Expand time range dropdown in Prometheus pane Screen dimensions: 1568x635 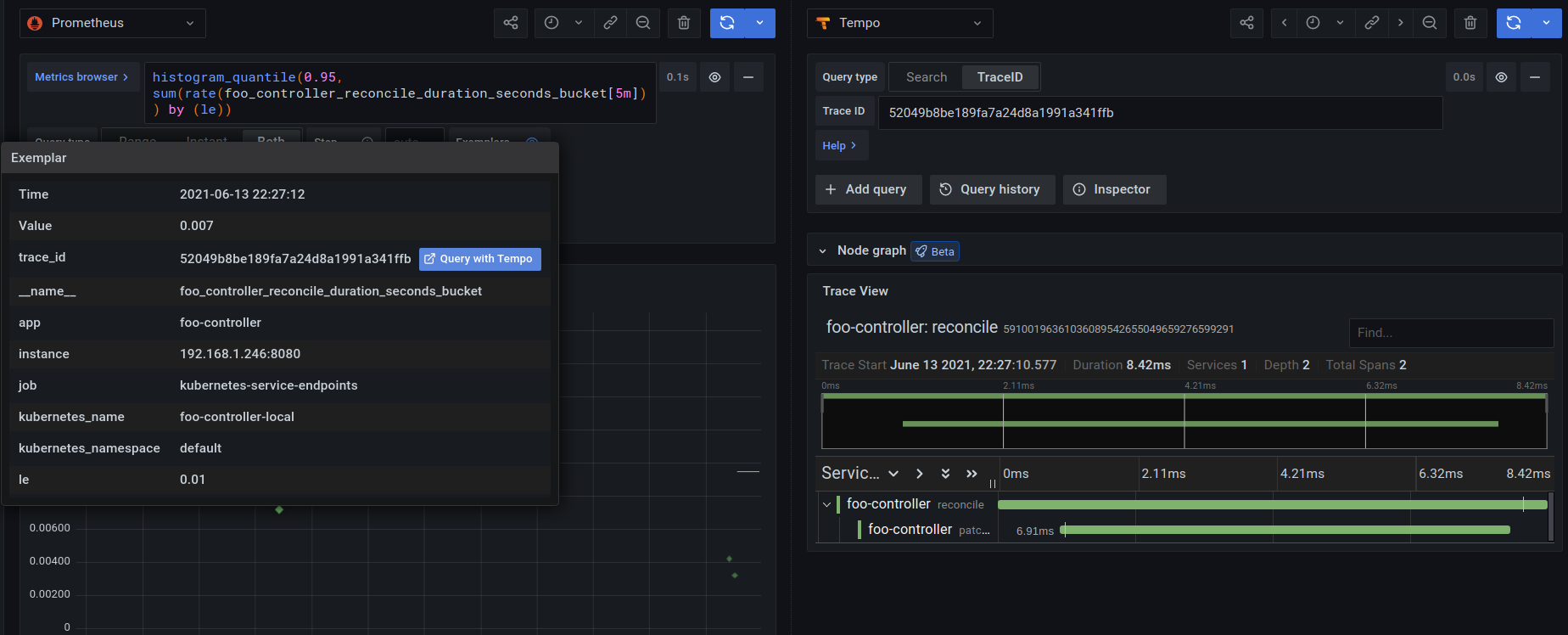[x=579, y=23]
